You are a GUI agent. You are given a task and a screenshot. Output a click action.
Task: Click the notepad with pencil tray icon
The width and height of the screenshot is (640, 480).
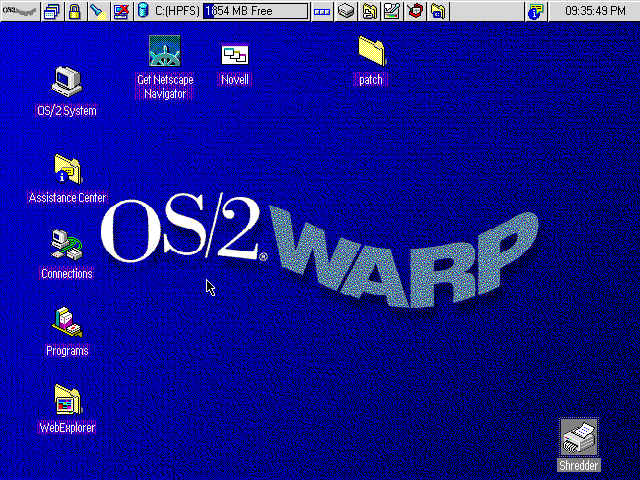click(x=392, y=11)
